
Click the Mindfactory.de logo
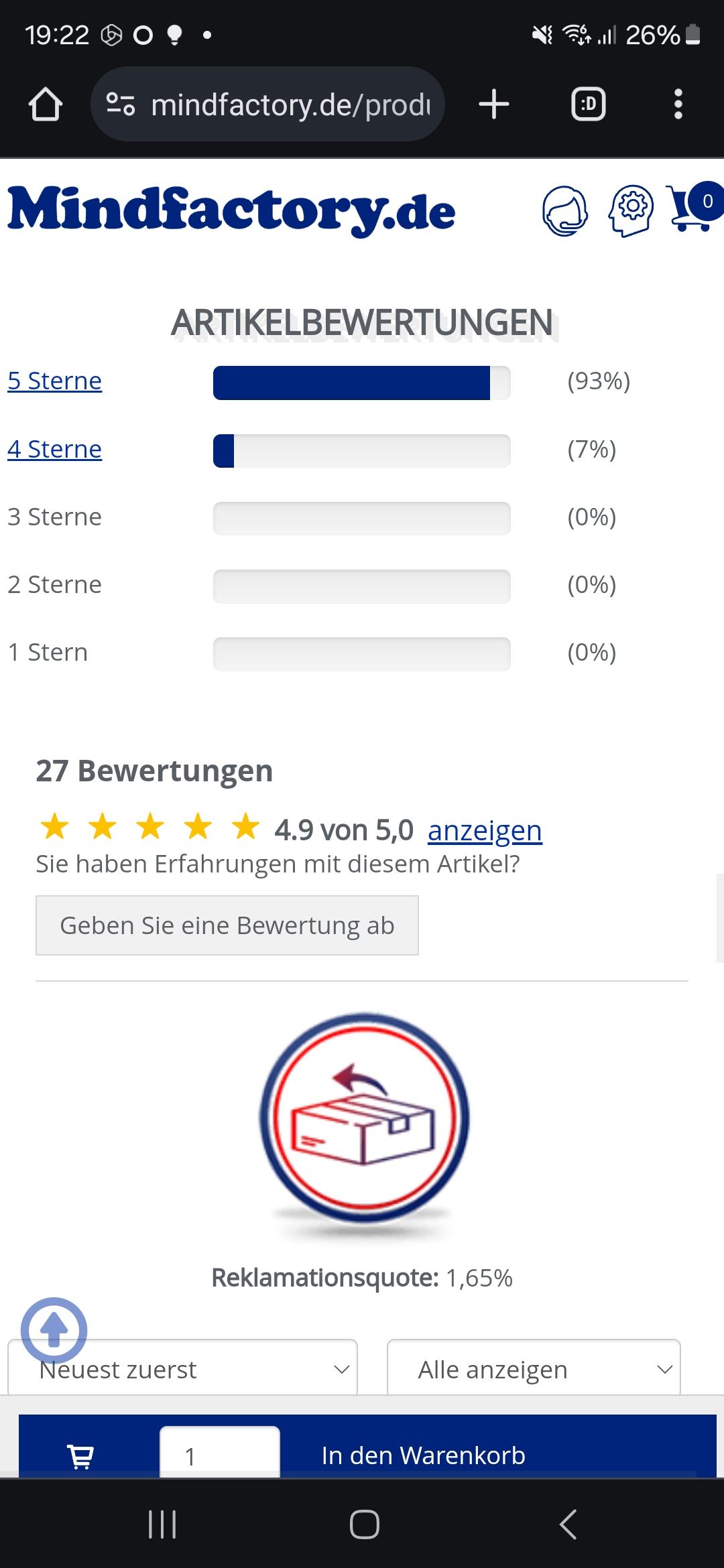click(x=231, y=211)
